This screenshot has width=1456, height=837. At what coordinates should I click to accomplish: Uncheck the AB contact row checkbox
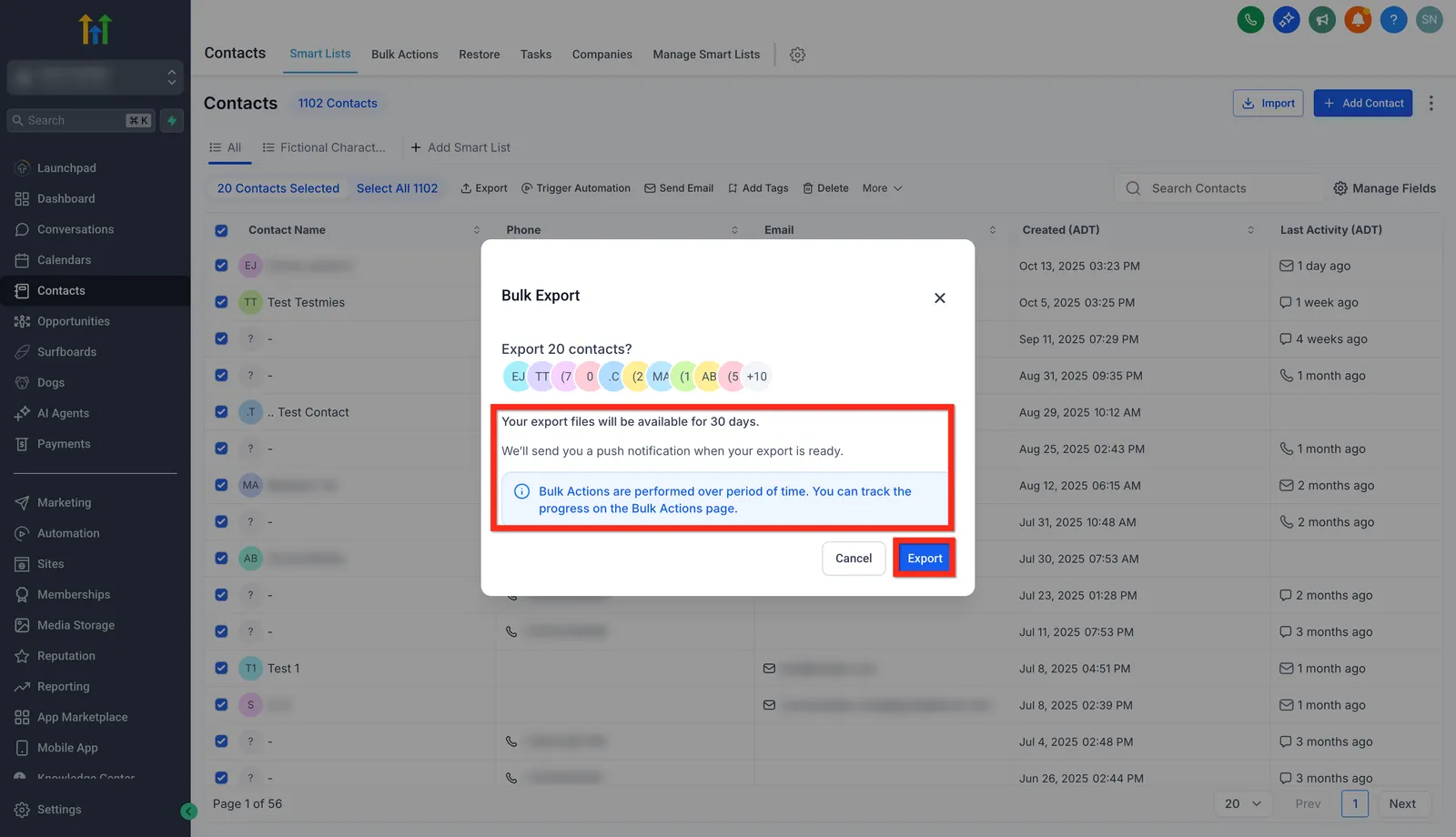tap(221, 559)
